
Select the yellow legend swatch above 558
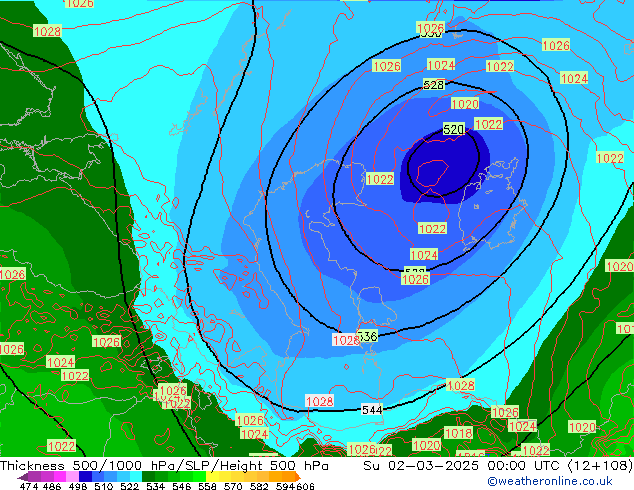pyautogui.click(x=212, y=476)
